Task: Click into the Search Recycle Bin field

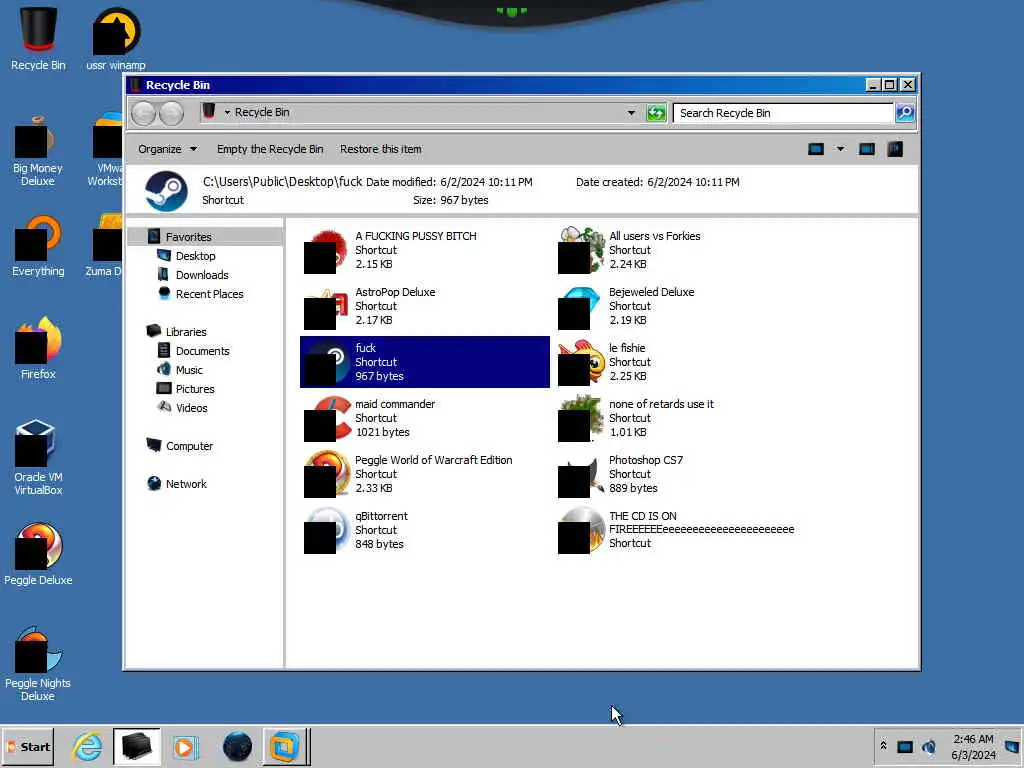Action: click(783, 113)
